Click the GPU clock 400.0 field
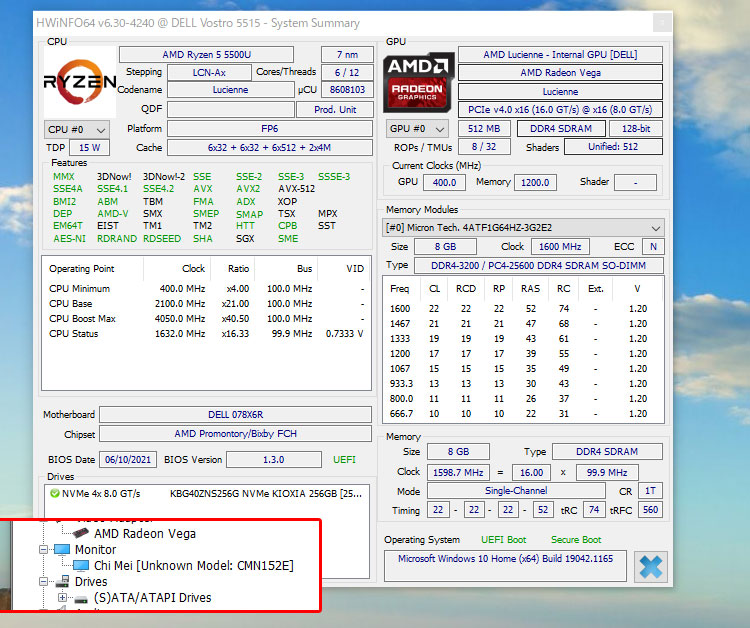This screenshot has width=750, height=628. click(444, 182)
